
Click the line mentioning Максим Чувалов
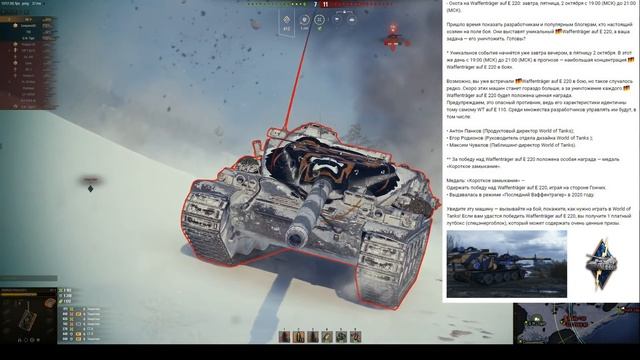click(x=511, y=145)
